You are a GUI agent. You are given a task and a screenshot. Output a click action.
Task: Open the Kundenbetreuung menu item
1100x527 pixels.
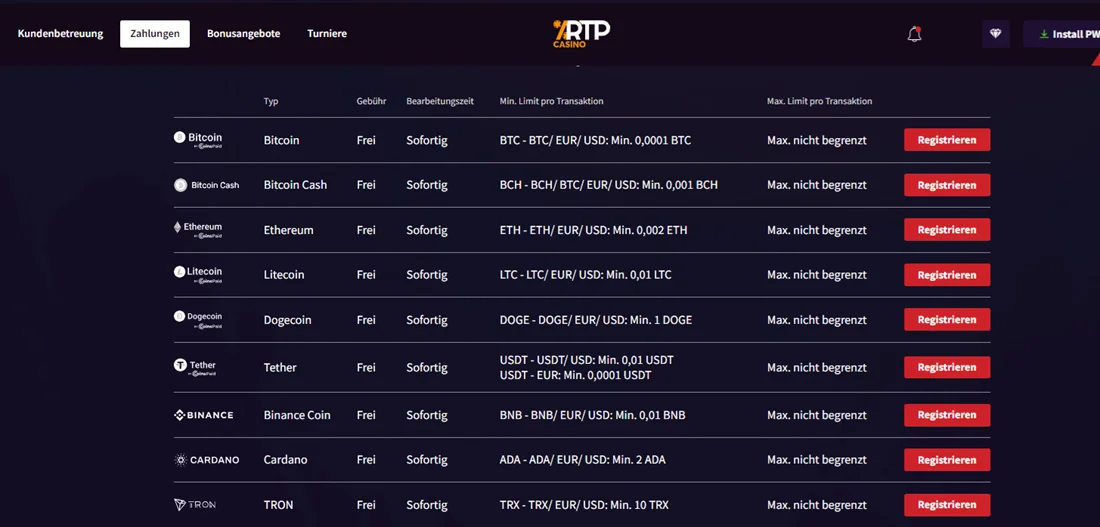[60, 34]
